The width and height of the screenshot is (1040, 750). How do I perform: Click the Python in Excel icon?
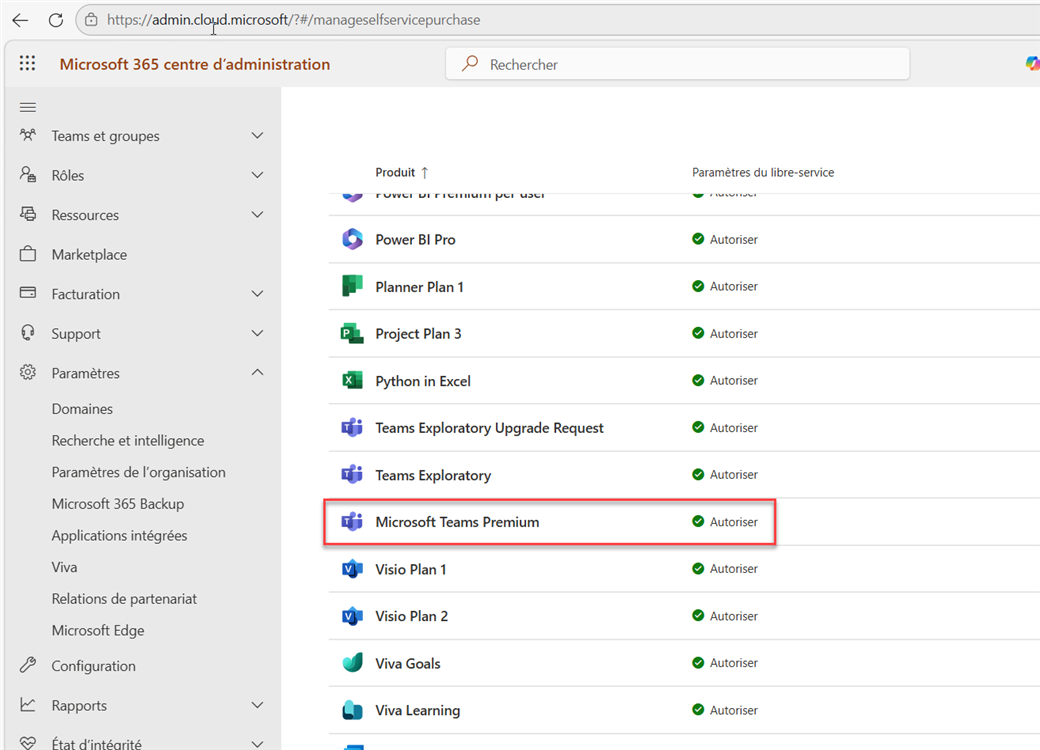click(352, 381)
